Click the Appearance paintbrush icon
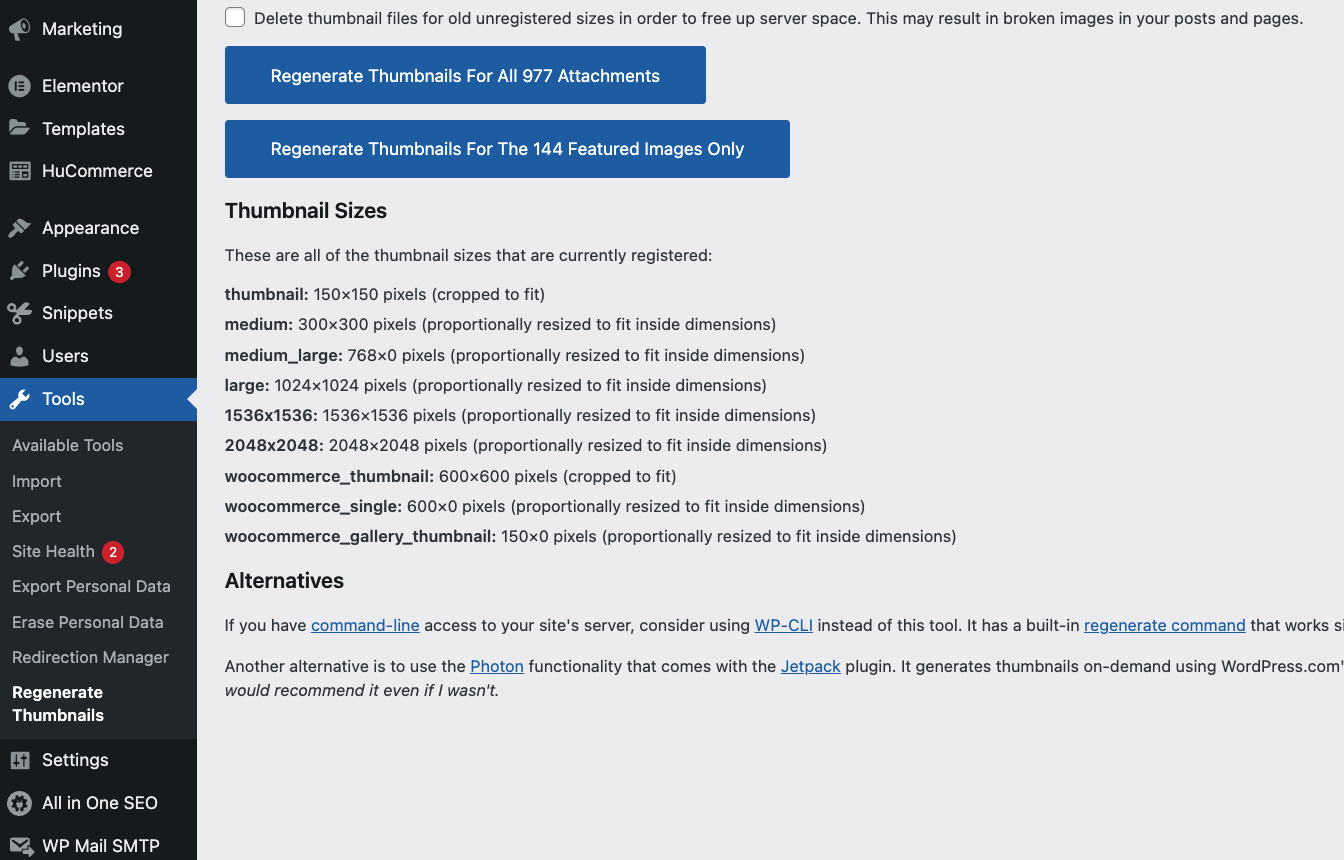Viewport: 1344px width, 860px height. pyautogui.click(x=20, y=228)
